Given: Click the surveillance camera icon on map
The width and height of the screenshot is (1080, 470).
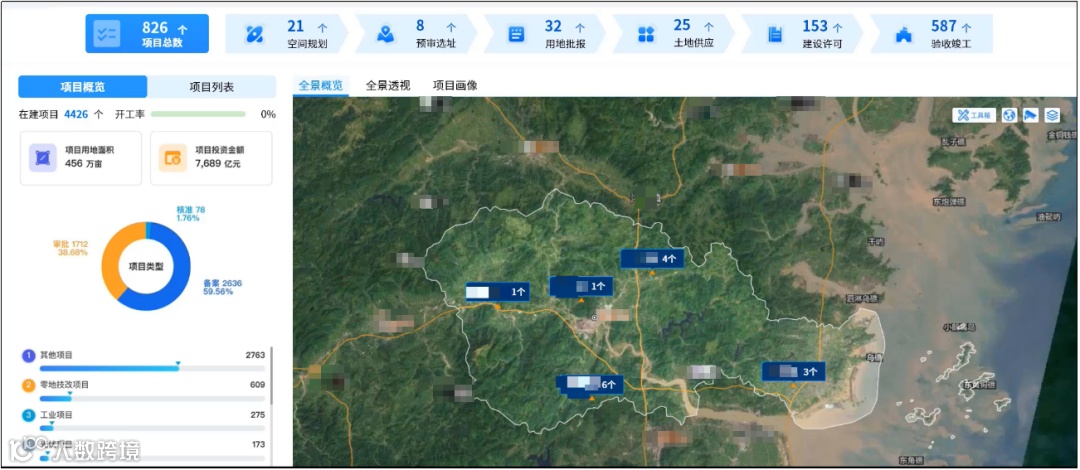Looking at the screenshot, I should click(1030, 115).
